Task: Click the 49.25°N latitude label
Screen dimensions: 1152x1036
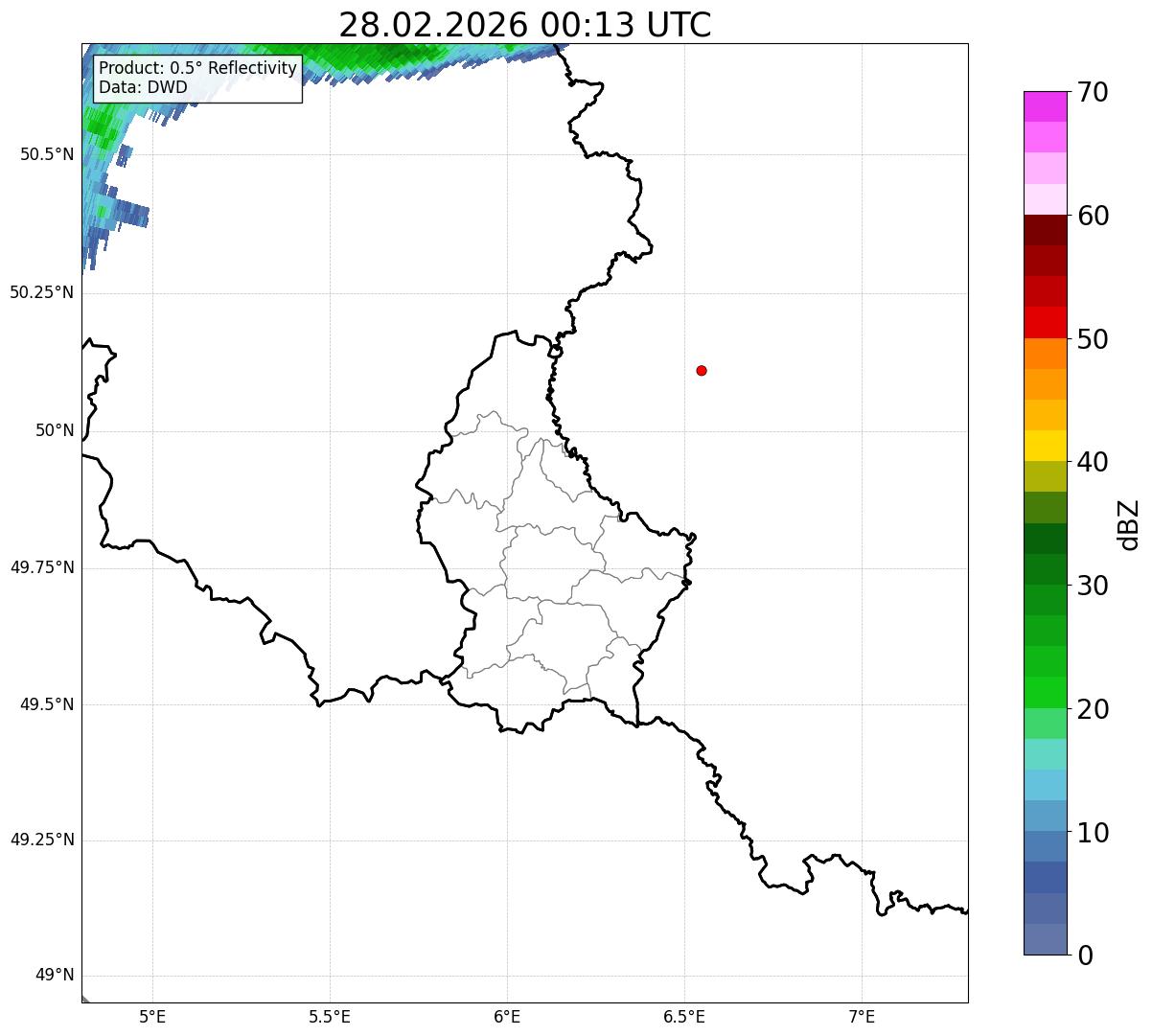Action: click(42, 840)
